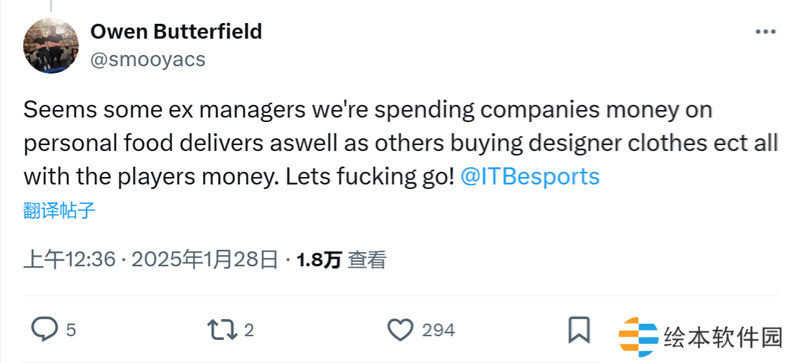This screenshot has height=363, width=800.
Task: Click 翻译帖子 to translate the post
Action: click(59, 210)
